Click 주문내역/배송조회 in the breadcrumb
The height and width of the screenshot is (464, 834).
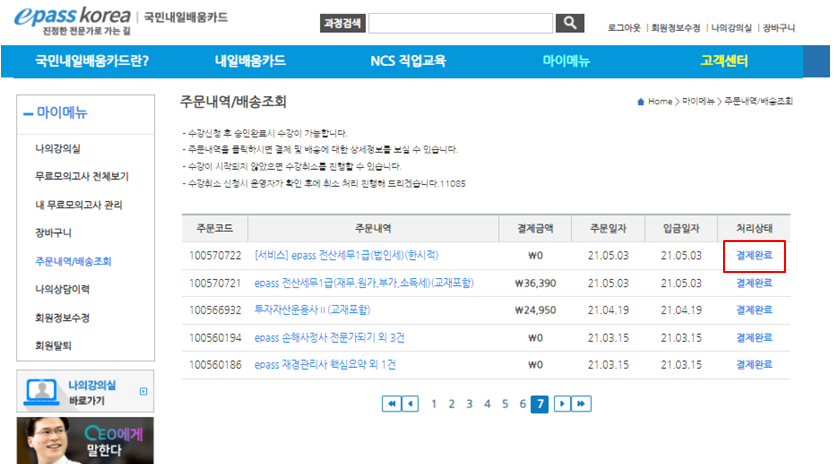pos(758,101)
